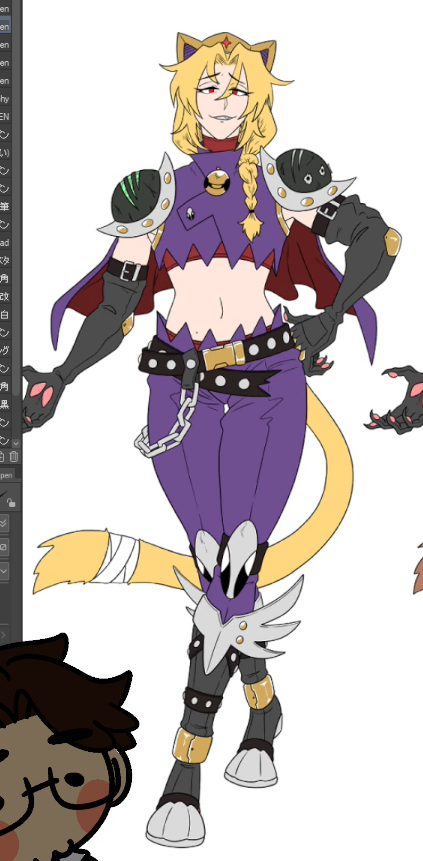Click the duplicate sub tool icon beside trash
The image size is (423, 861).
[2, 456]
